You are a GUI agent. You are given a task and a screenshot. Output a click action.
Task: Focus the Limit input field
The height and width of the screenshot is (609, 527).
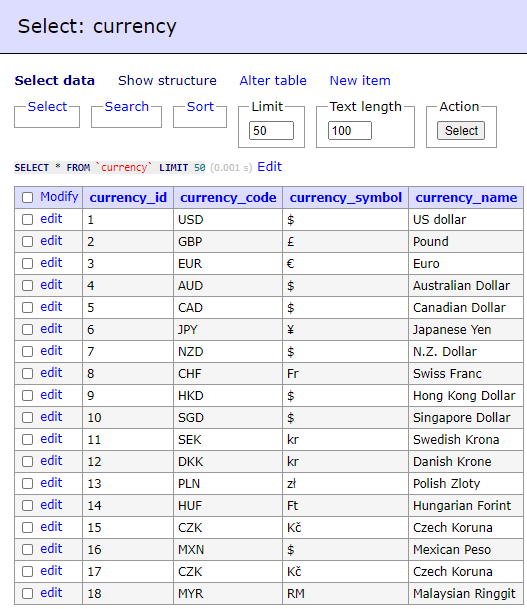271,130
